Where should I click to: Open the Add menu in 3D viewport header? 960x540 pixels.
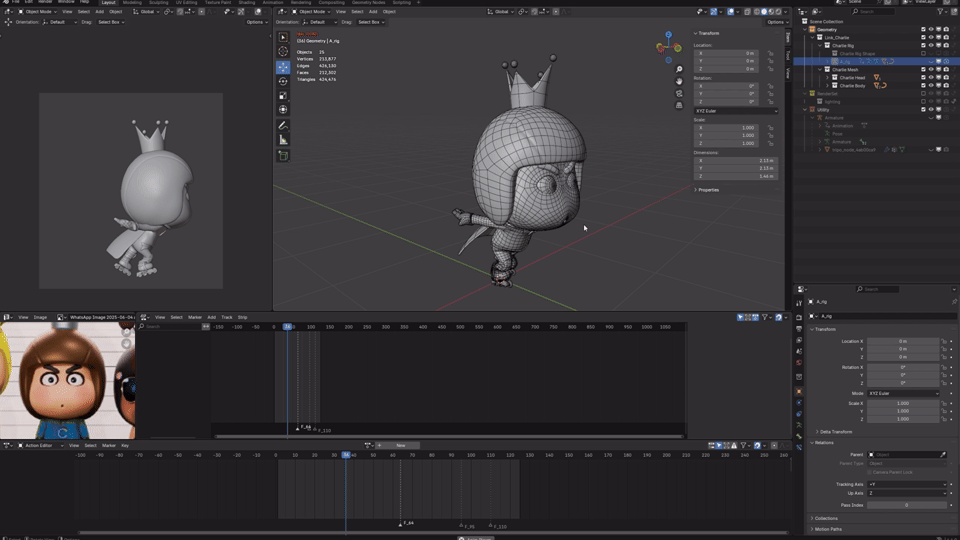373,12
